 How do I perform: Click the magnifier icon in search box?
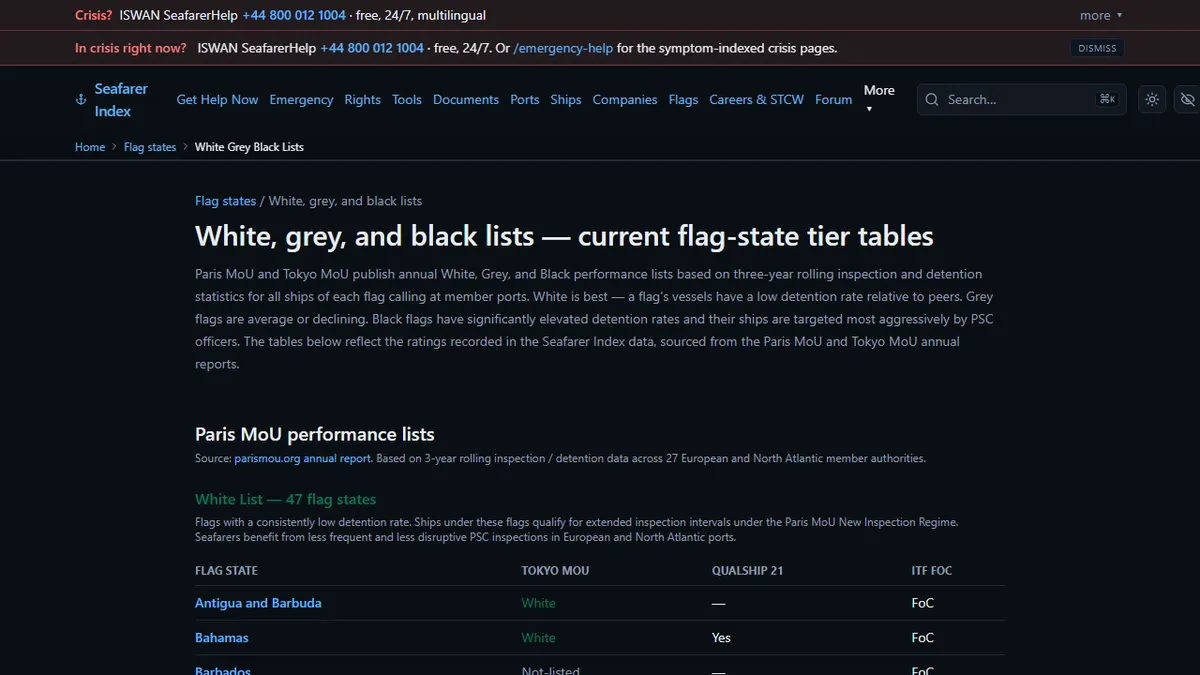[x=932, y=99]
